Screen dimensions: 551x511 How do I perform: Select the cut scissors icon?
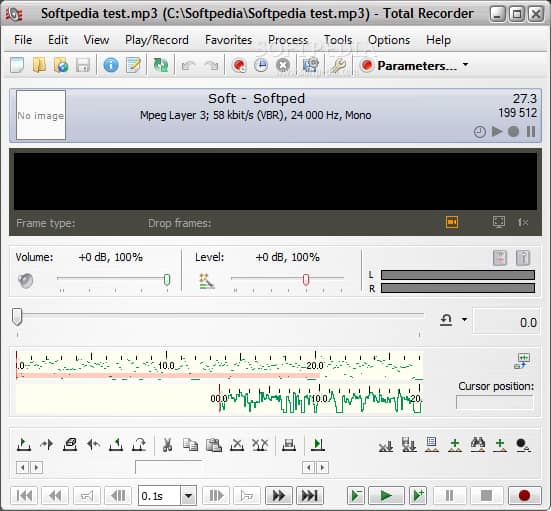(x=167, y=445)
